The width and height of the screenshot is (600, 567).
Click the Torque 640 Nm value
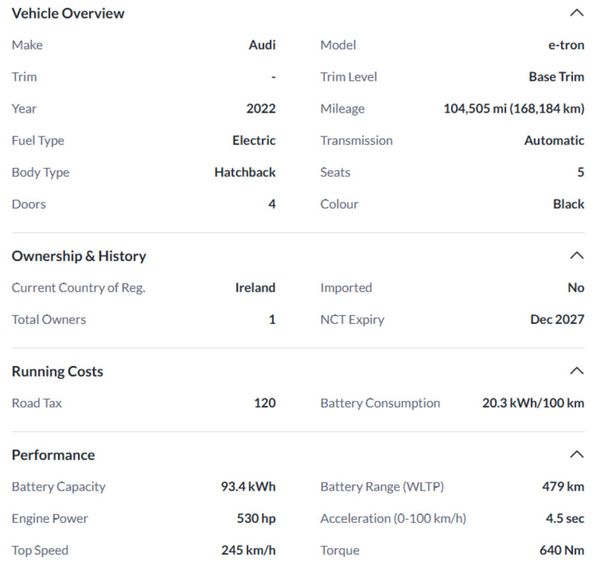coord(562,550)
